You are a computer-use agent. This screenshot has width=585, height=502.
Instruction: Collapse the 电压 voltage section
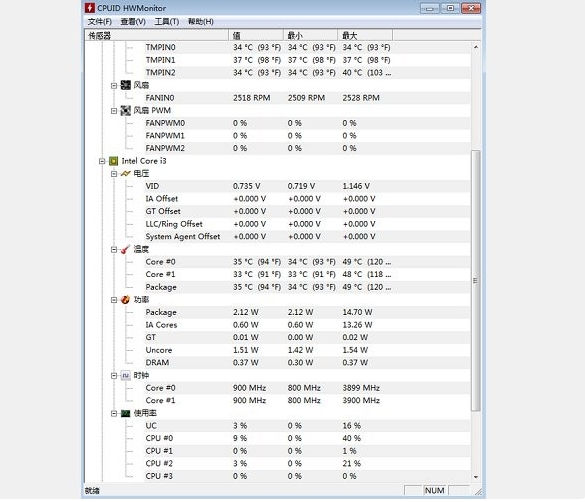click(x=114, y=174)
